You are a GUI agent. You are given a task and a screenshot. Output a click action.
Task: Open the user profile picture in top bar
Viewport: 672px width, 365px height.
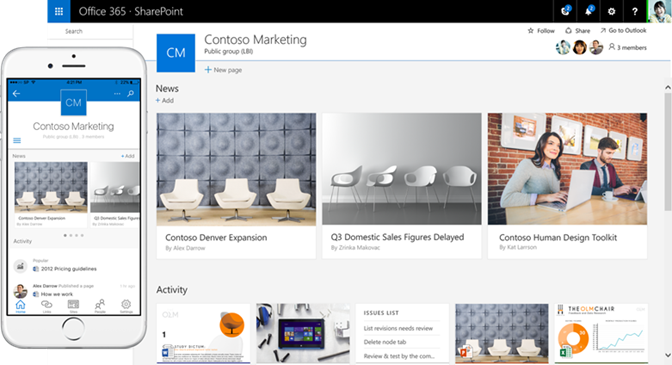[x=659, y=11]
